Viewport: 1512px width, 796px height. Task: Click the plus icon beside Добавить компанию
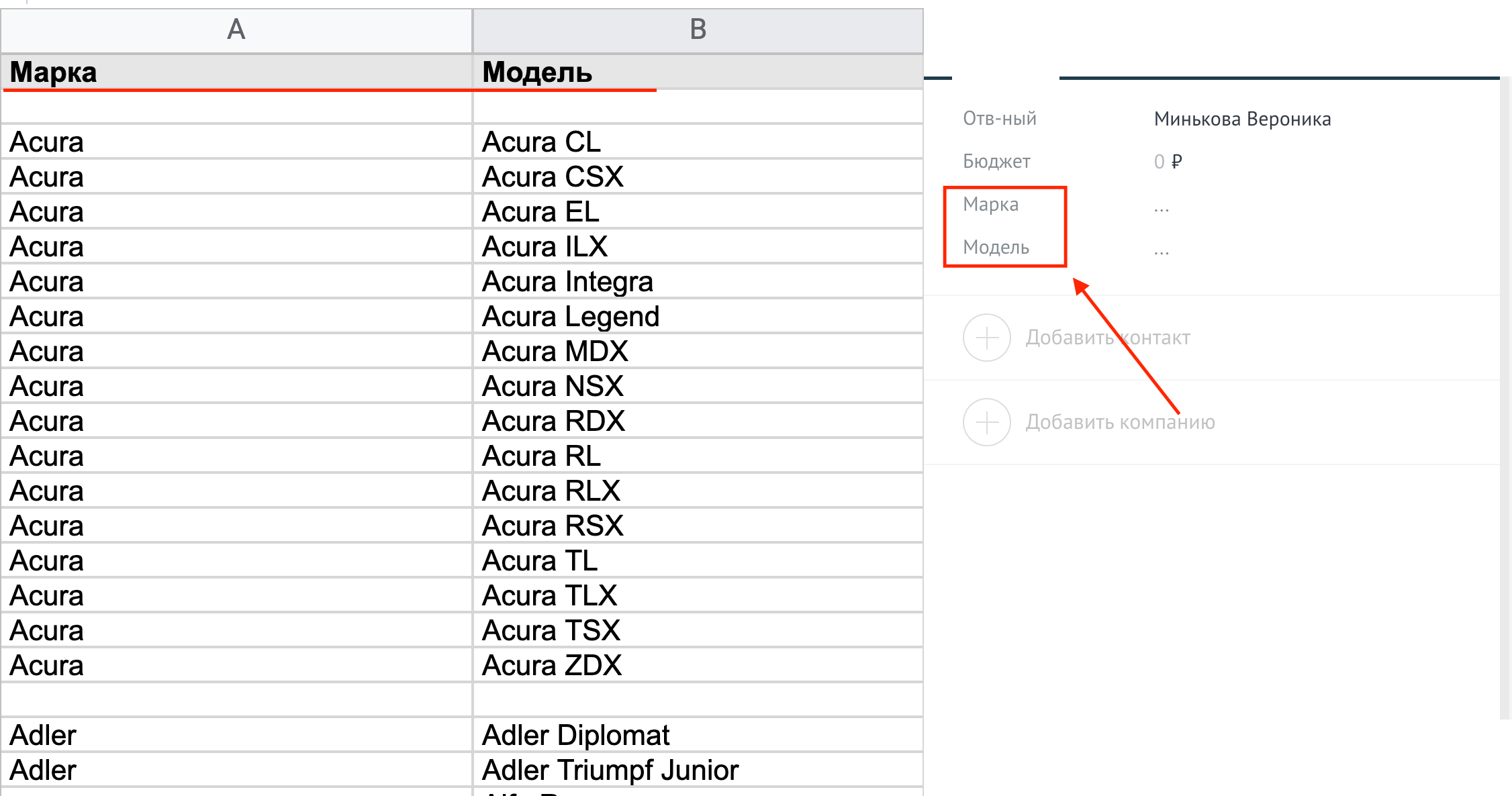(986, 422)
